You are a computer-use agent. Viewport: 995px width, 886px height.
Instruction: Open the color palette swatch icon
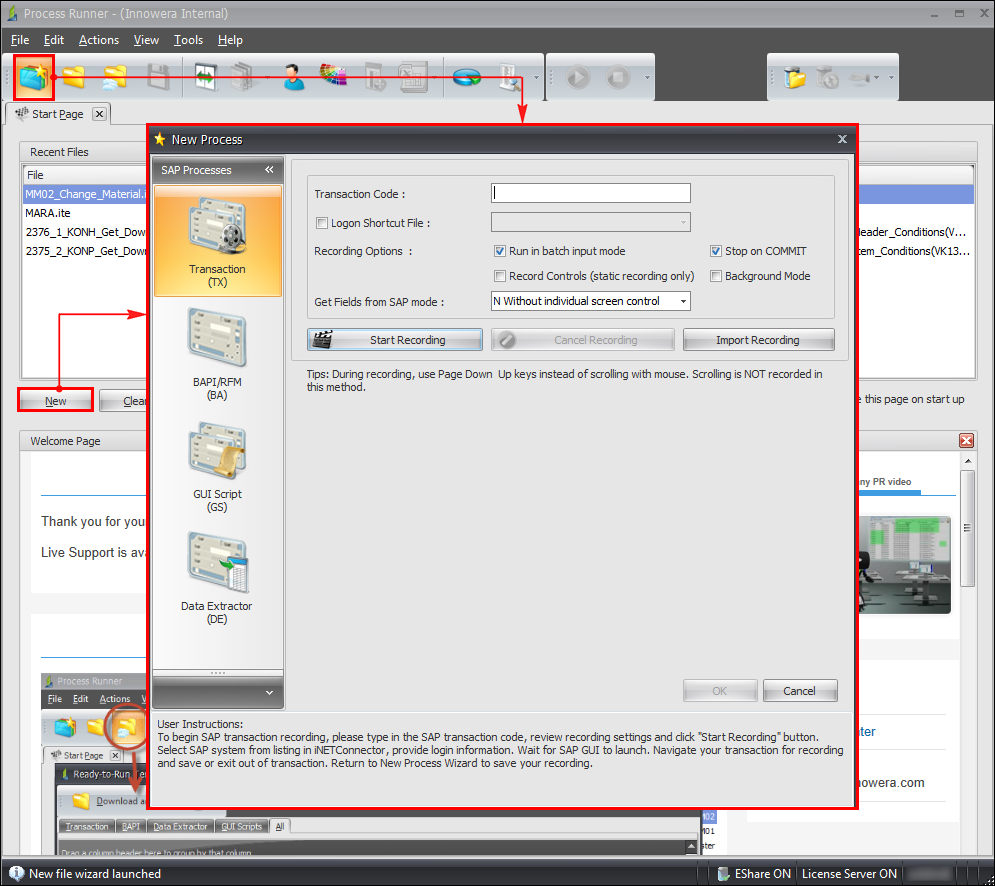click(x=333, y=76)
